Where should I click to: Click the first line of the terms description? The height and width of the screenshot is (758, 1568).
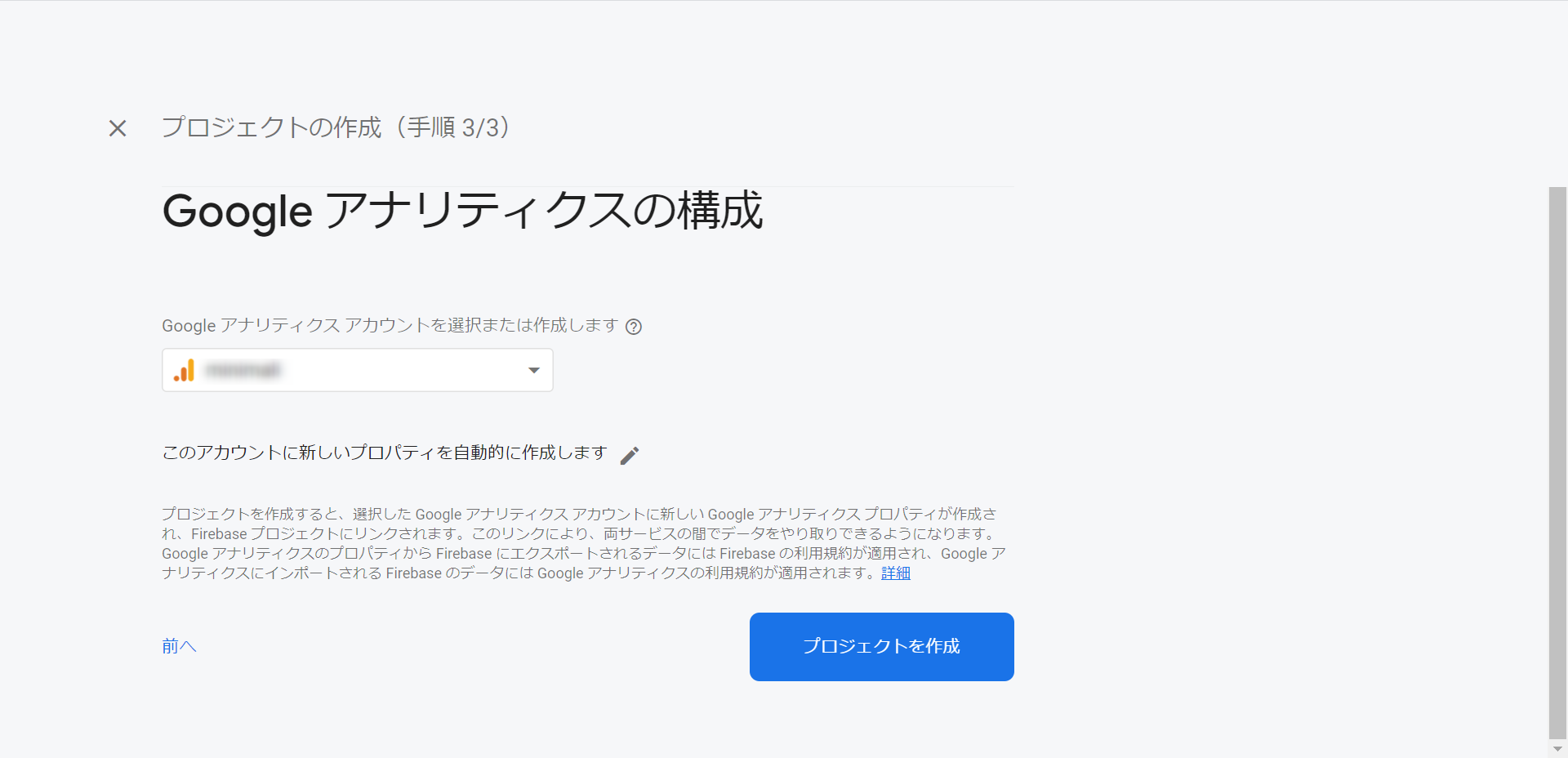[x=578, y=514]
